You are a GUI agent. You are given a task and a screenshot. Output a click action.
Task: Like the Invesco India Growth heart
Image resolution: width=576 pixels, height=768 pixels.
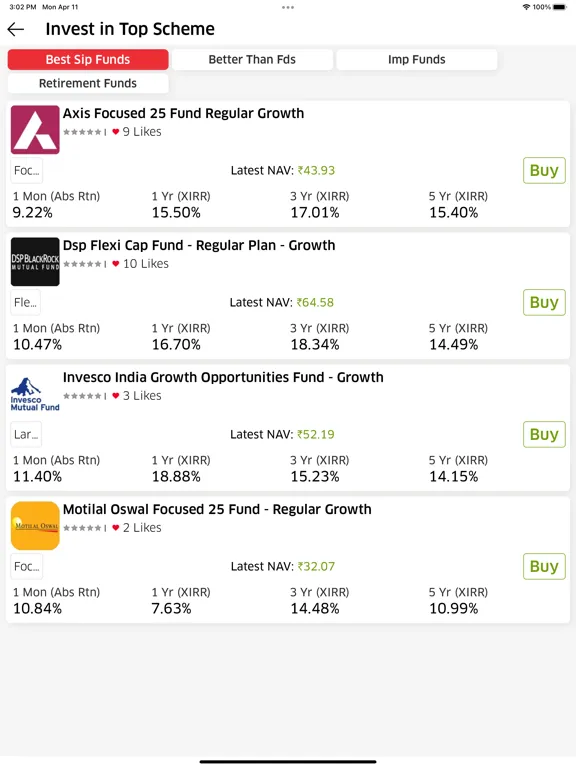[x=116, y=396]
